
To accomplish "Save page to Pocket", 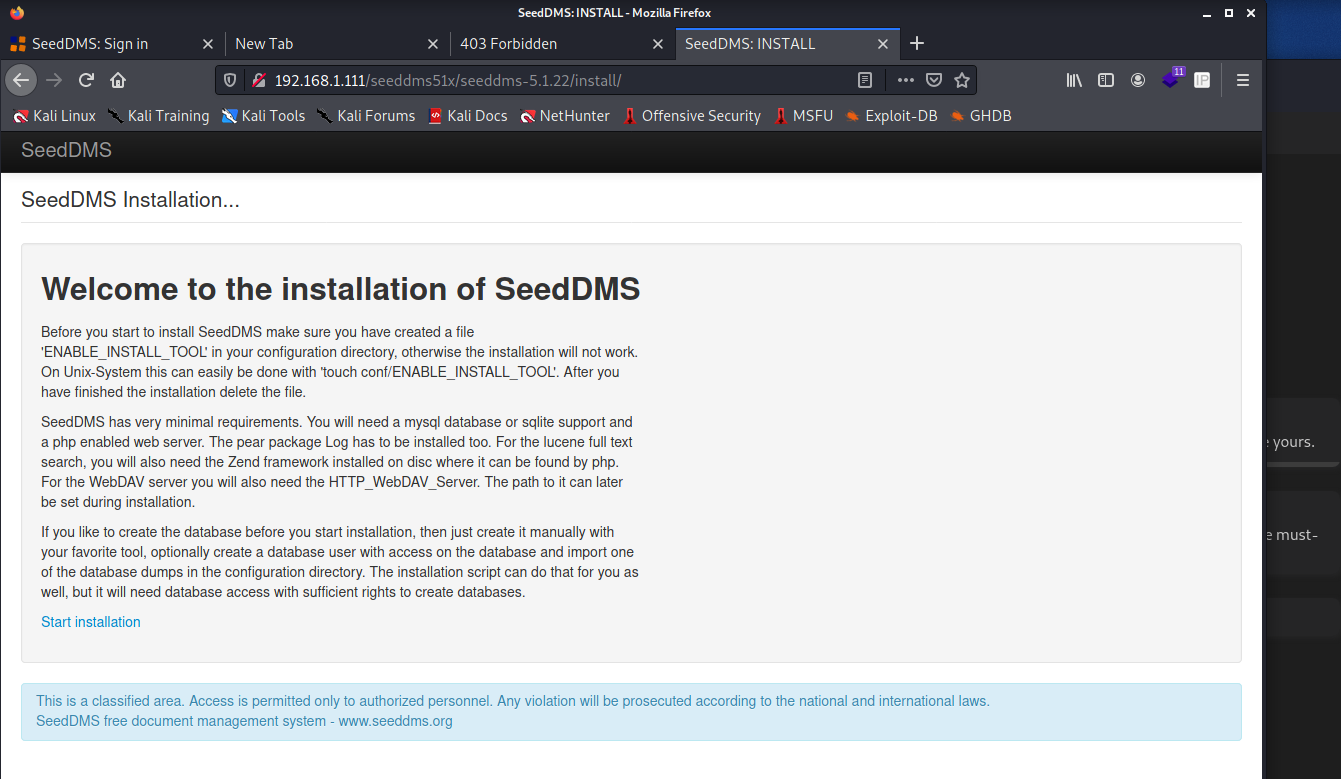I will (x=933, y=80).
